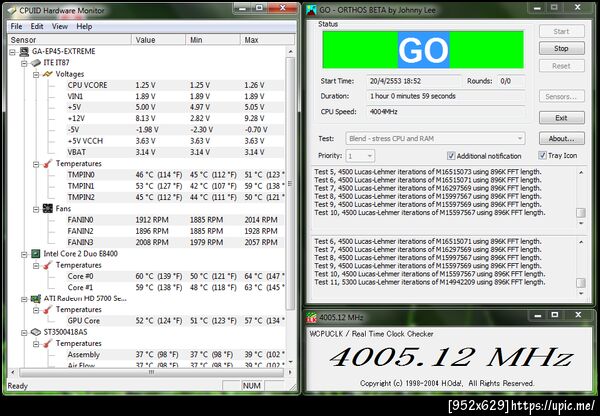
Task: Click the Hardware Monitor vertical scrollbar
Action: (290, 184)
